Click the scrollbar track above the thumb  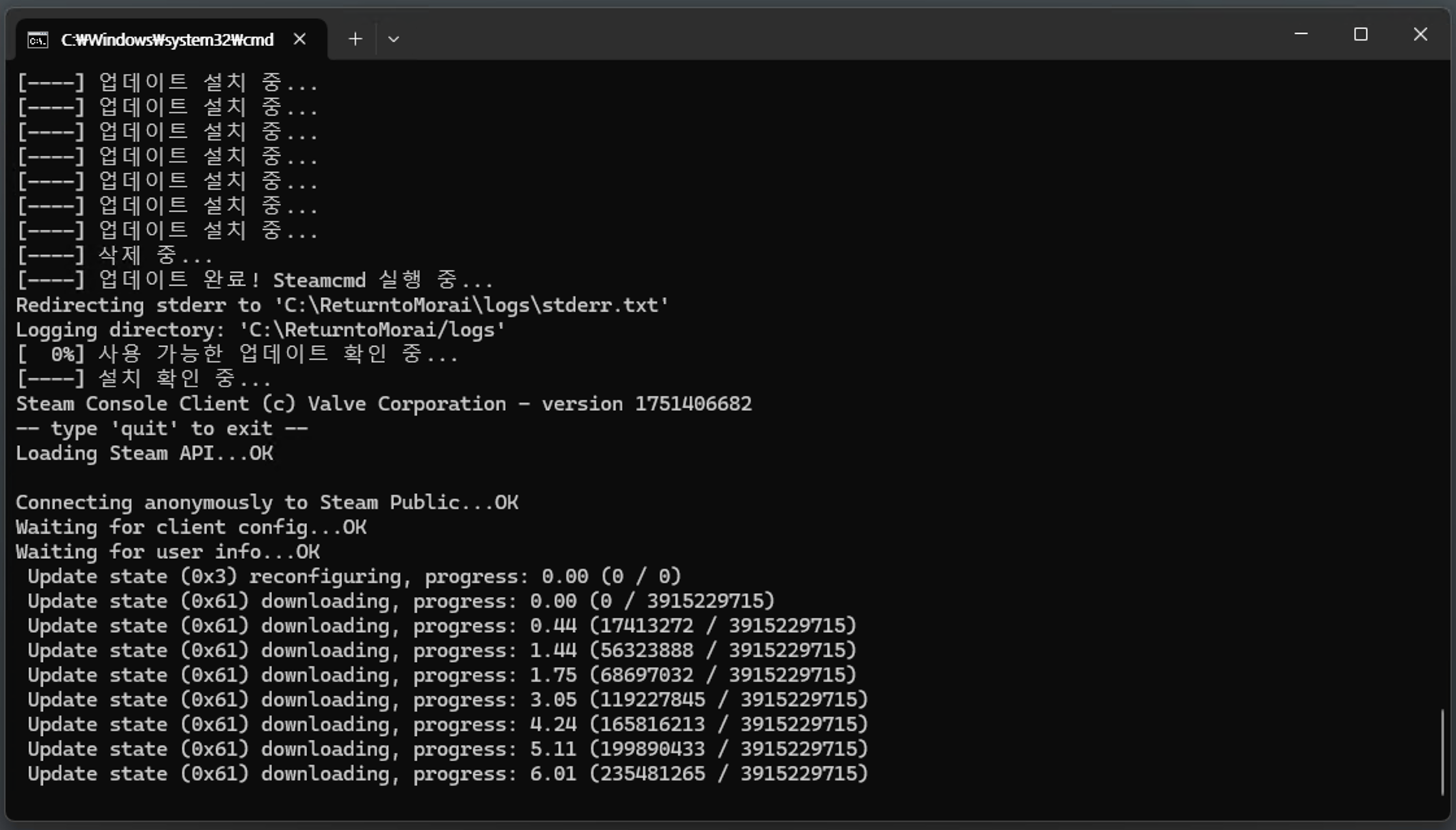[x=1442, y=390]
